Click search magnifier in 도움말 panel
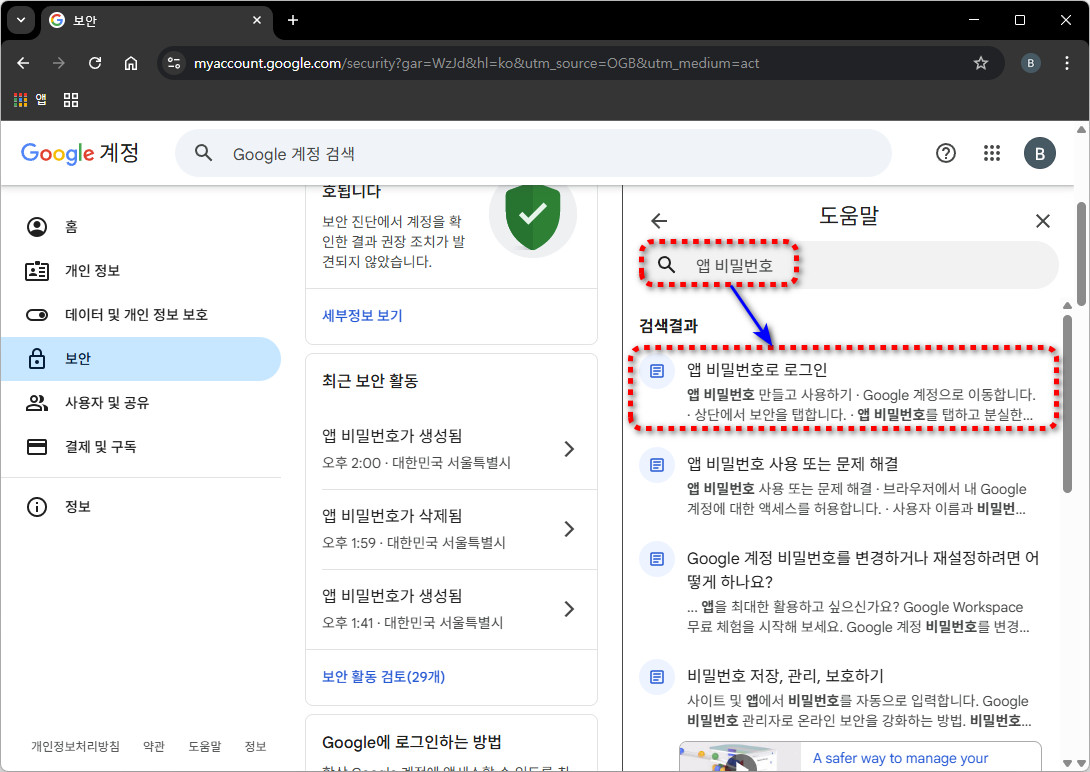 [666, 265]
